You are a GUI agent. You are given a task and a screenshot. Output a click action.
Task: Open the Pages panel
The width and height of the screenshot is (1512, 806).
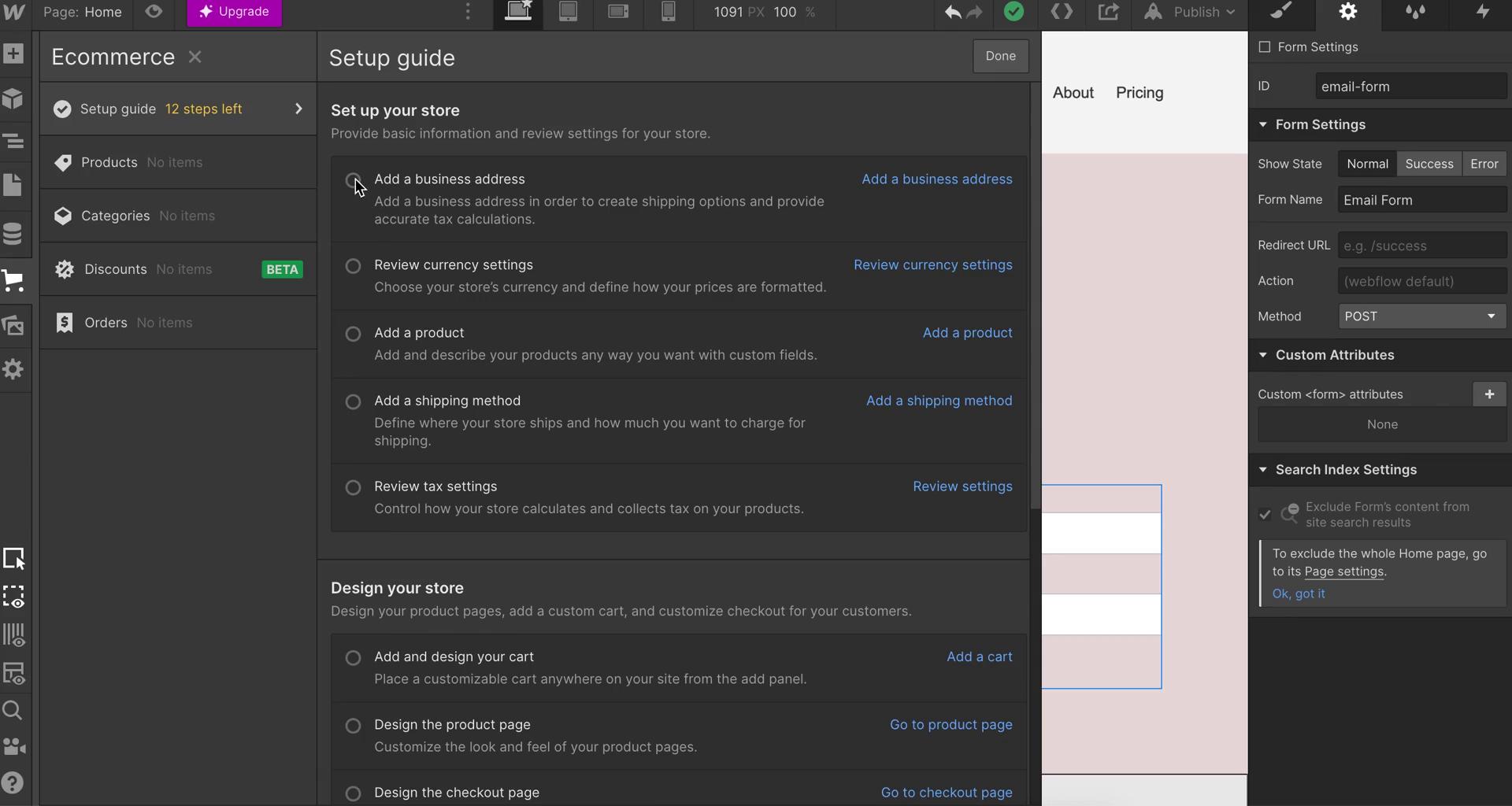tap(13, 186)
